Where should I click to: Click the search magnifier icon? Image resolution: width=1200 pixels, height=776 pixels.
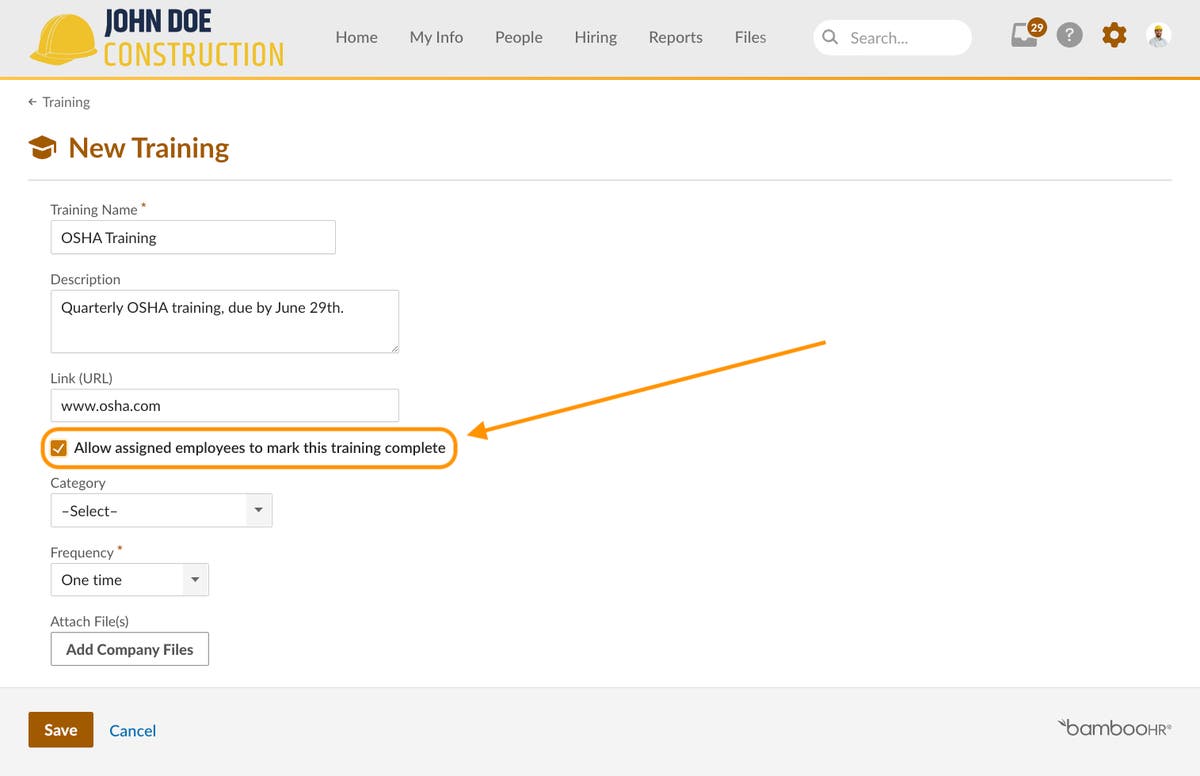[x=830, y=37]
